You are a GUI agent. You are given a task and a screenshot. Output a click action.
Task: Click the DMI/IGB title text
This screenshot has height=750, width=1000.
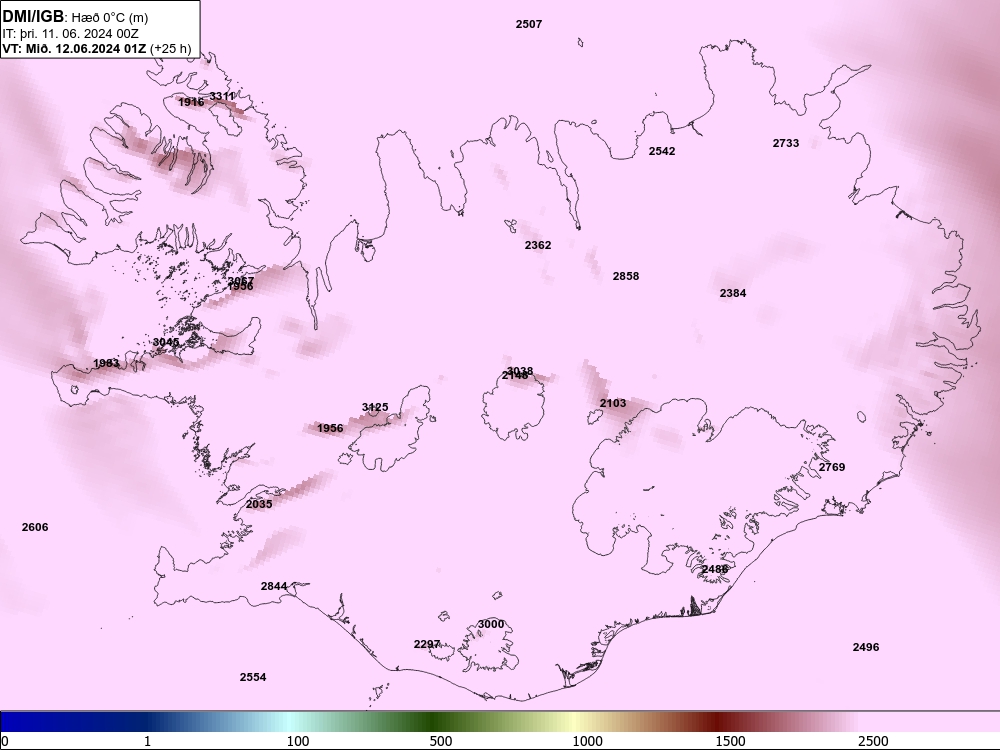[x=33, y=16]
